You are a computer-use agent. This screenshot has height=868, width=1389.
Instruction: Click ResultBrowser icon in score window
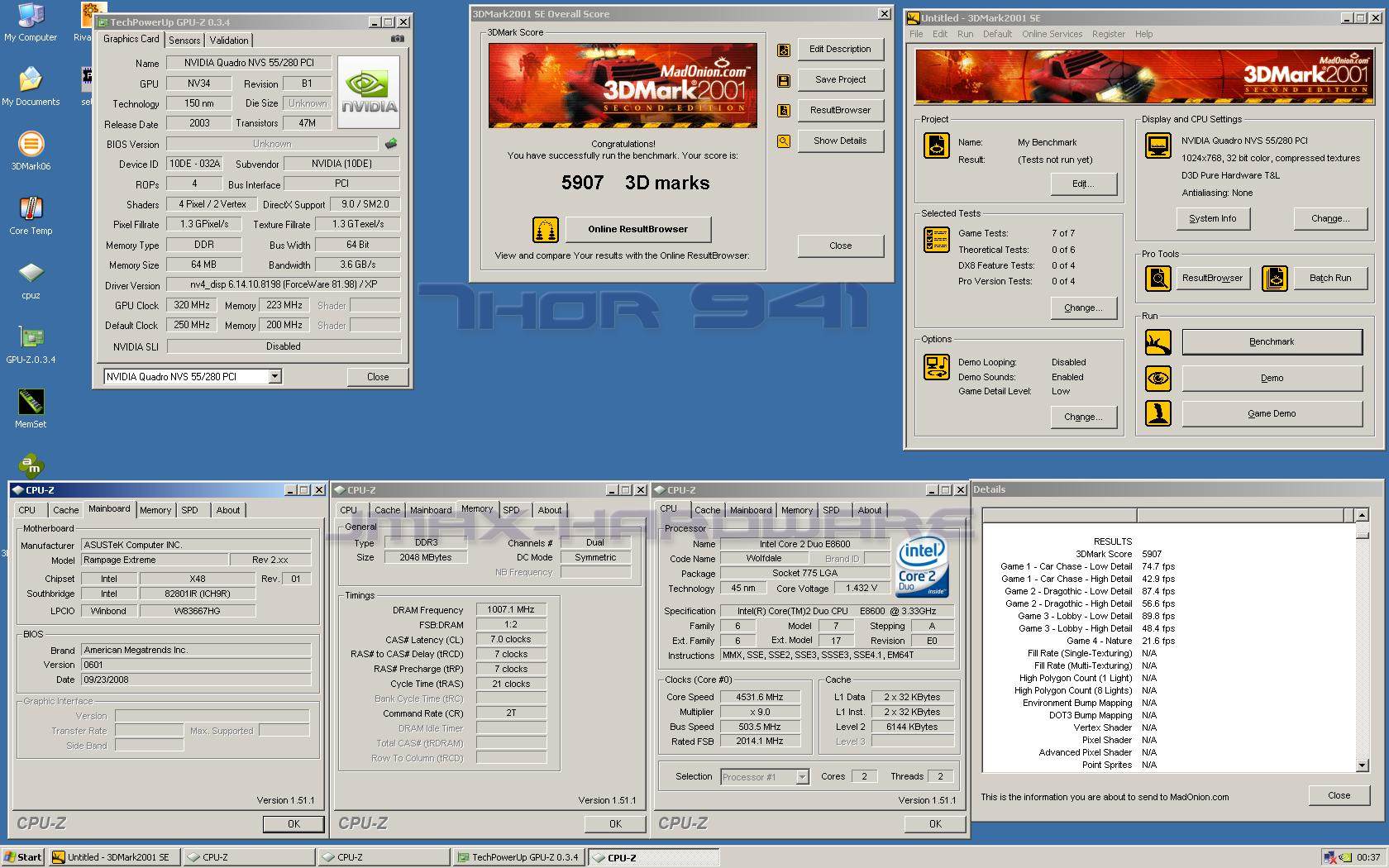pyautogui.click(x=784, y=111)
